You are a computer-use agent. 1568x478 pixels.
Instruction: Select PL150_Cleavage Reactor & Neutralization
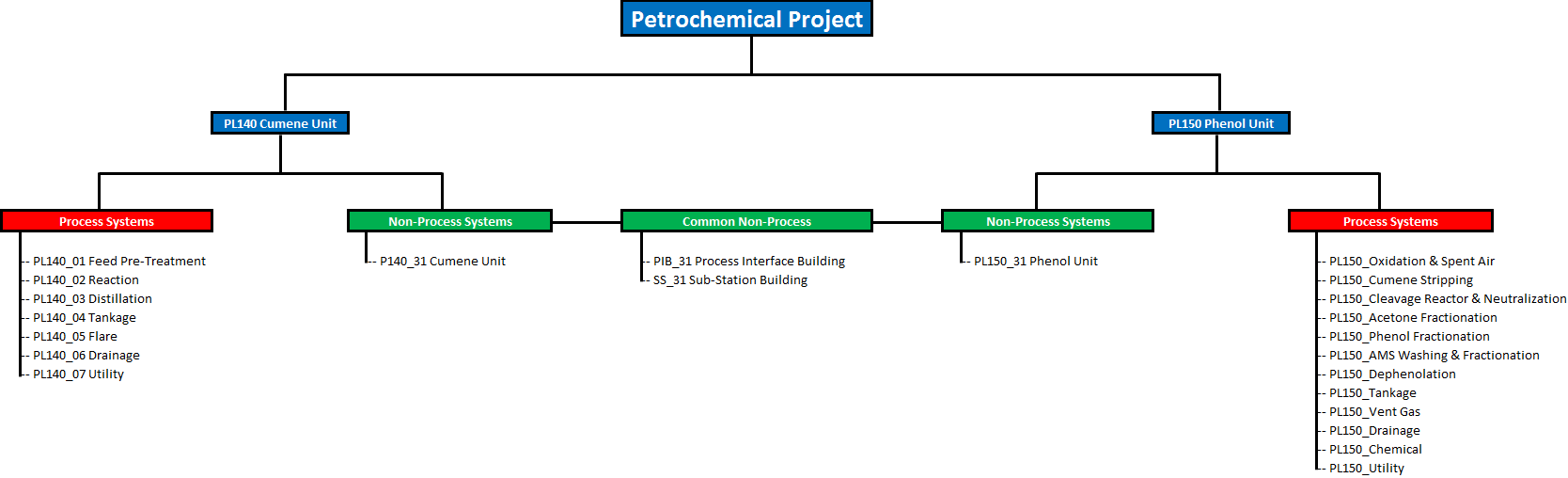pos(1448,299)
